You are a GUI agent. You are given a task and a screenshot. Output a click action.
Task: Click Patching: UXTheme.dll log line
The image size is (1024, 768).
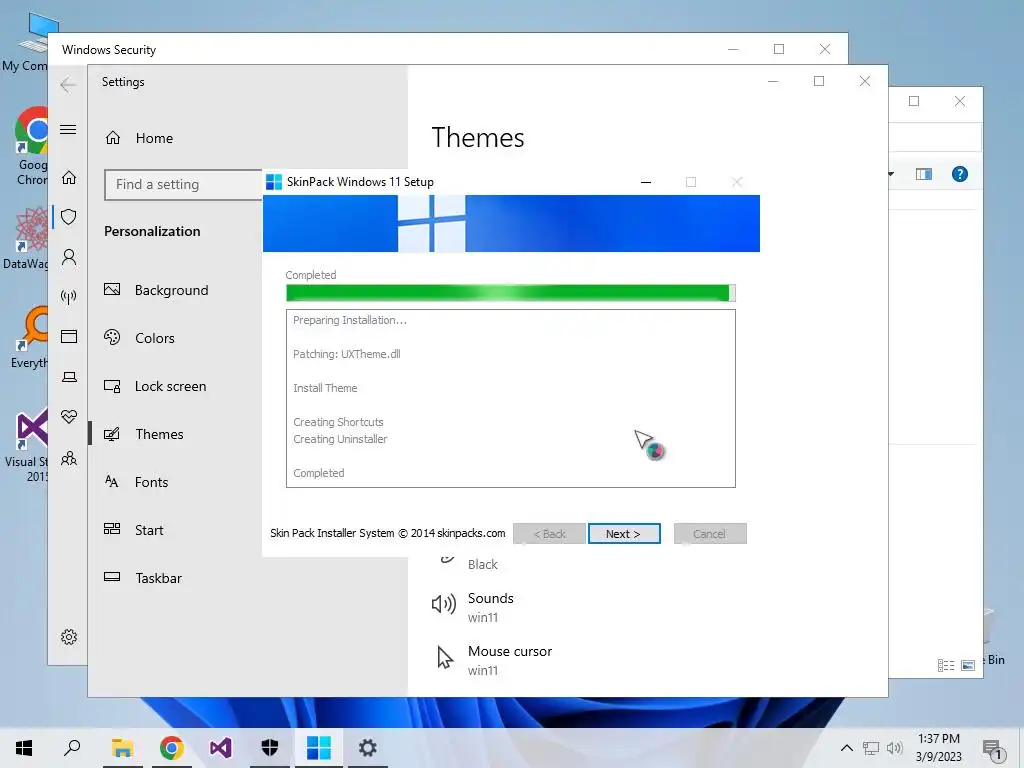tap(347, 354)
